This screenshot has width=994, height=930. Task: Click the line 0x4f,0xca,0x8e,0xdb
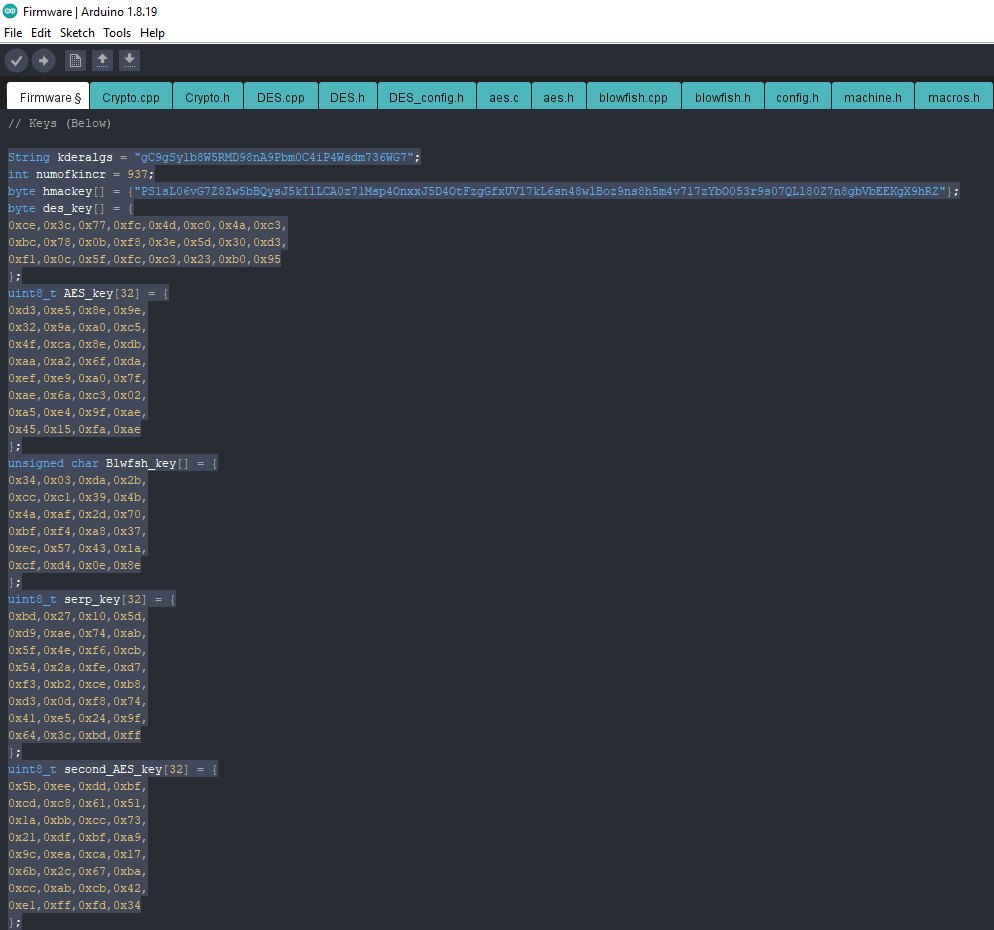coord(77,344)
